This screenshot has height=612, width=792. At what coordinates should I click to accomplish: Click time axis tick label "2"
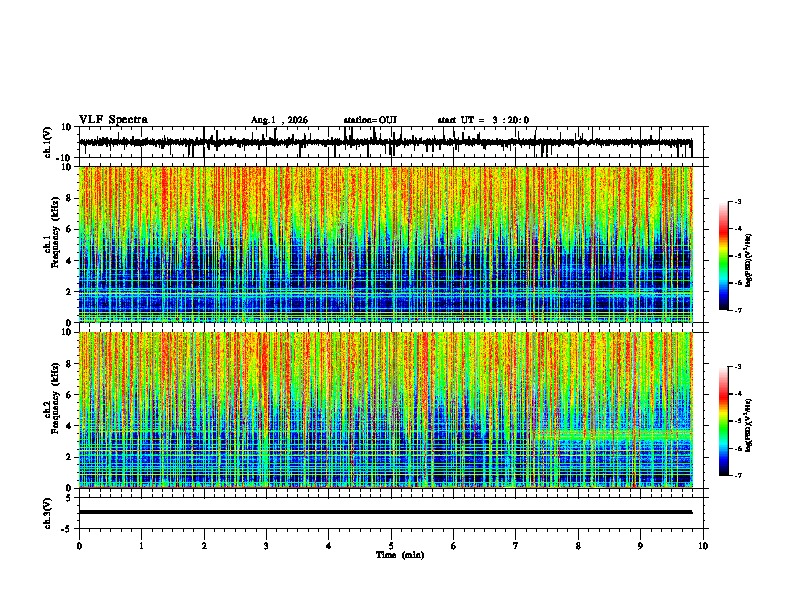(204, 546)
